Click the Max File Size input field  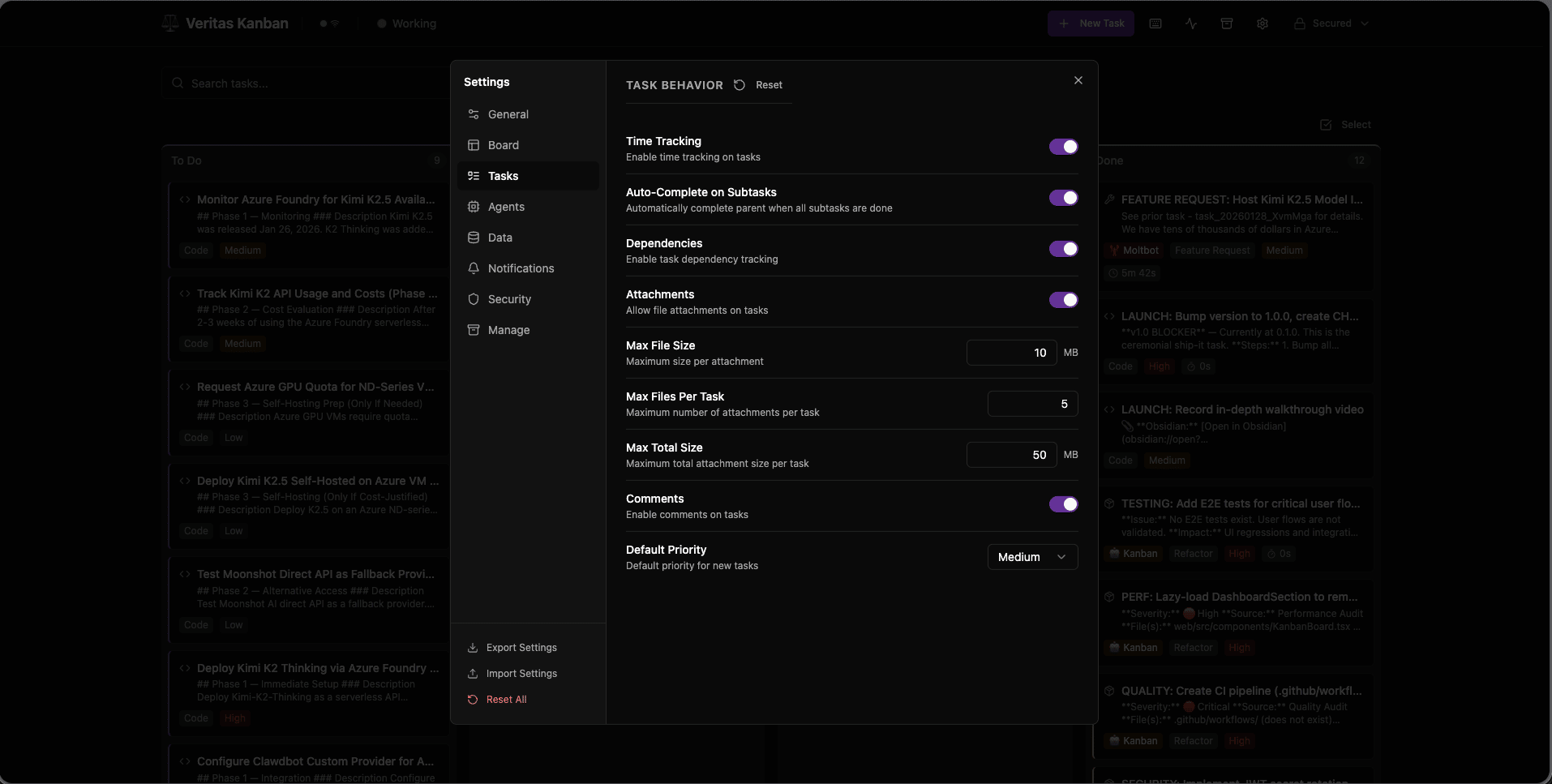tap(1011, 353)
